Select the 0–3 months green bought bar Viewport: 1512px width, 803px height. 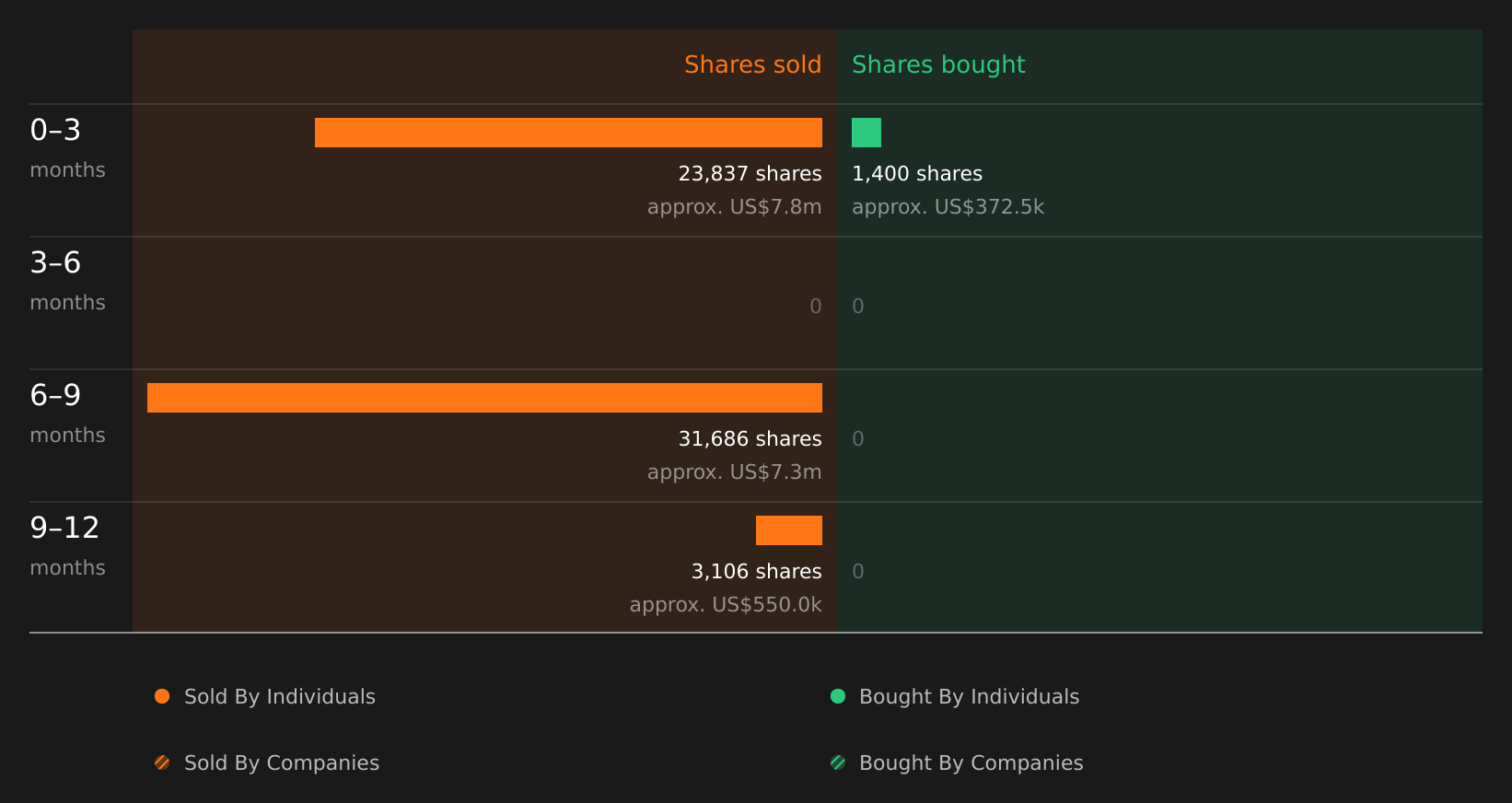click(x=866, y=133)
